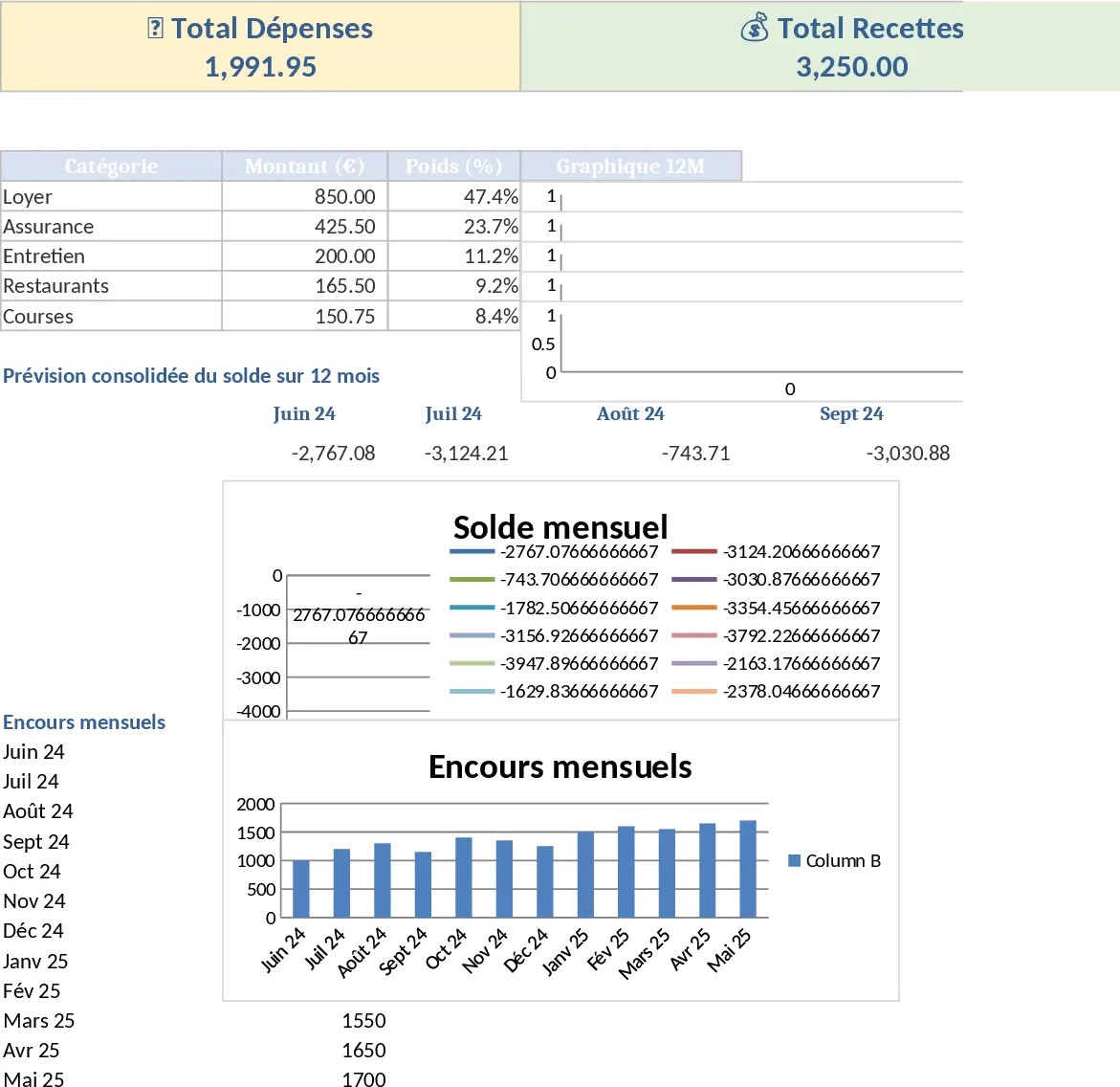1120x1087 pixels.
Task: Click the Encours mensuels chart title
Action: (x=560, y=766)
